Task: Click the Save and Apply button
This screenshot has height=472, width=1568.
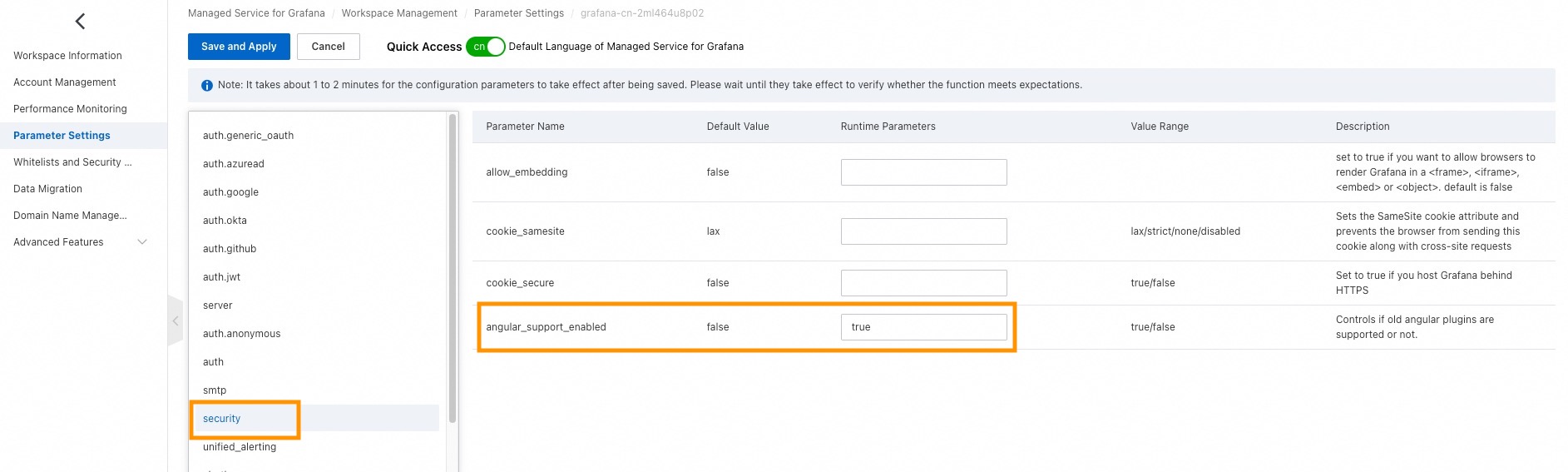Action: coord(239,47)
